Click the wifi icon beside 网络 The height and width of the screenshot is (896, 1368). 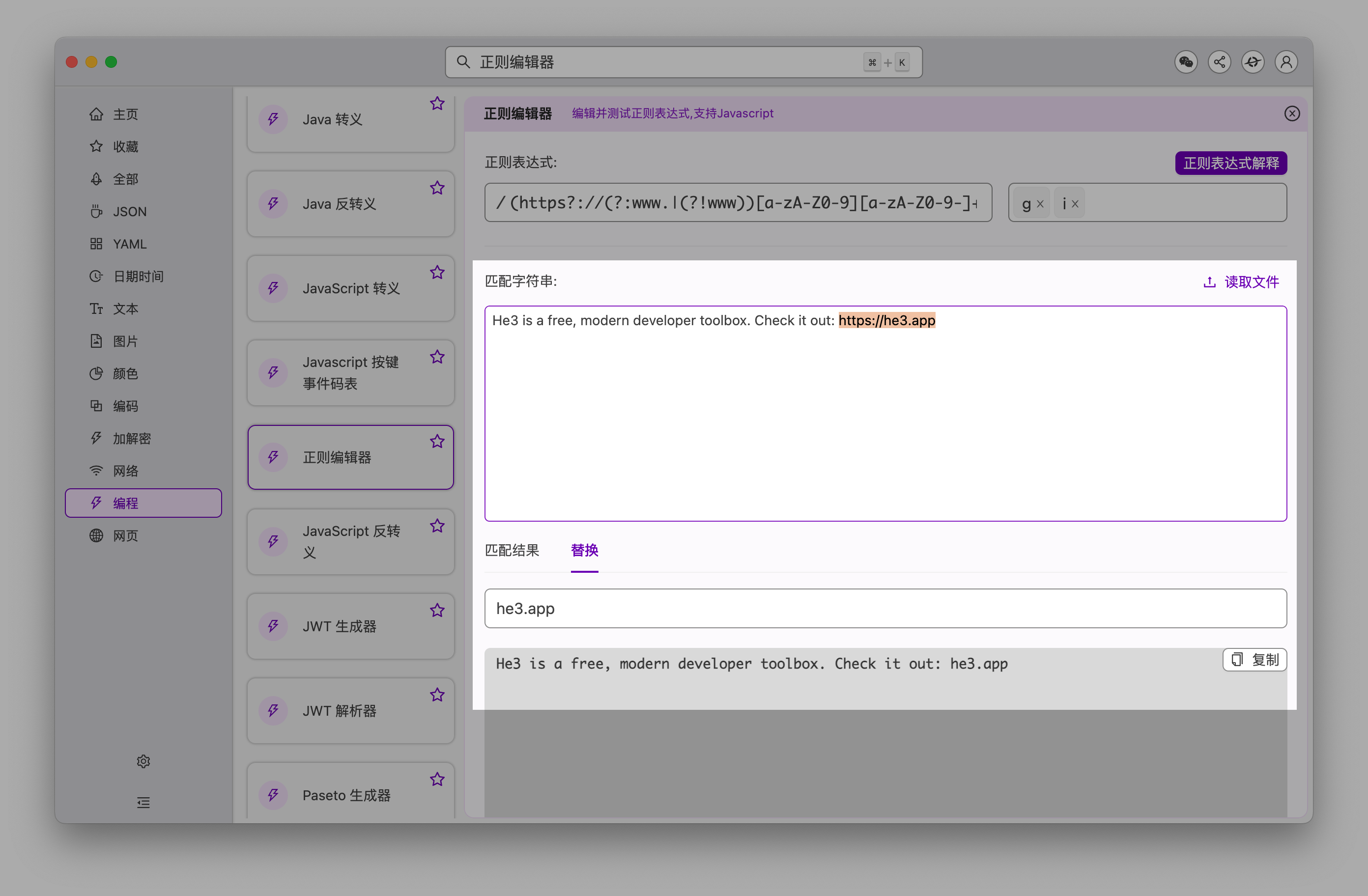pyautogui.click(x=96, y=471)
